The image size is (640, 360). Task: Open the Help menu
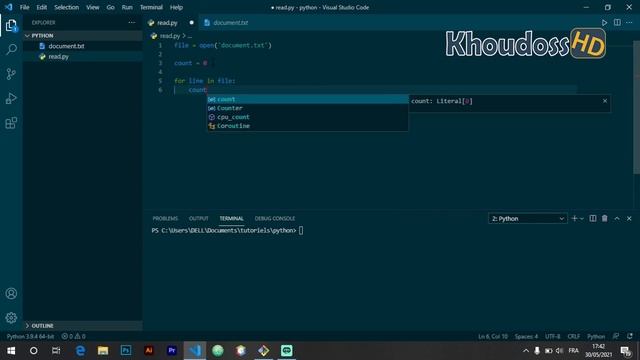tap(176, 7)
